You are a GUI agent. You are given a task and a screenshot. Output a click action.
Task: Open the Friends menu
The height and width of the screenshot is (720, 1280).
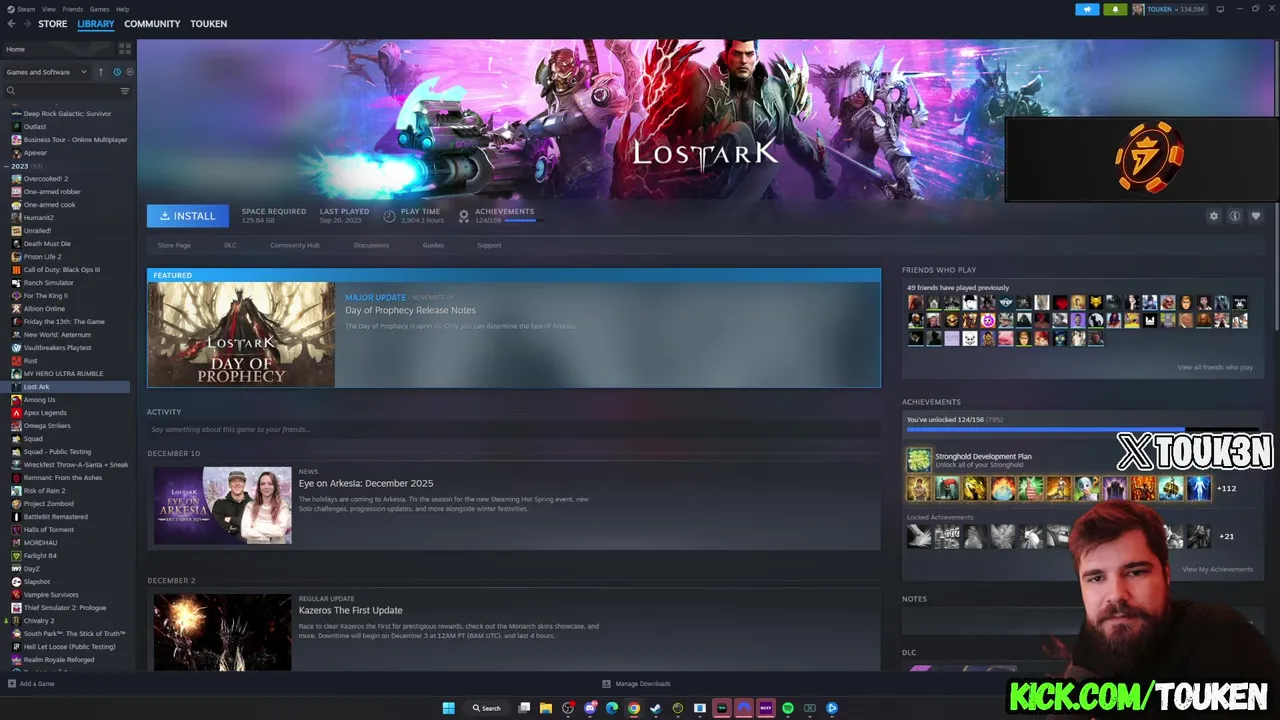click(x=73, y=9)
